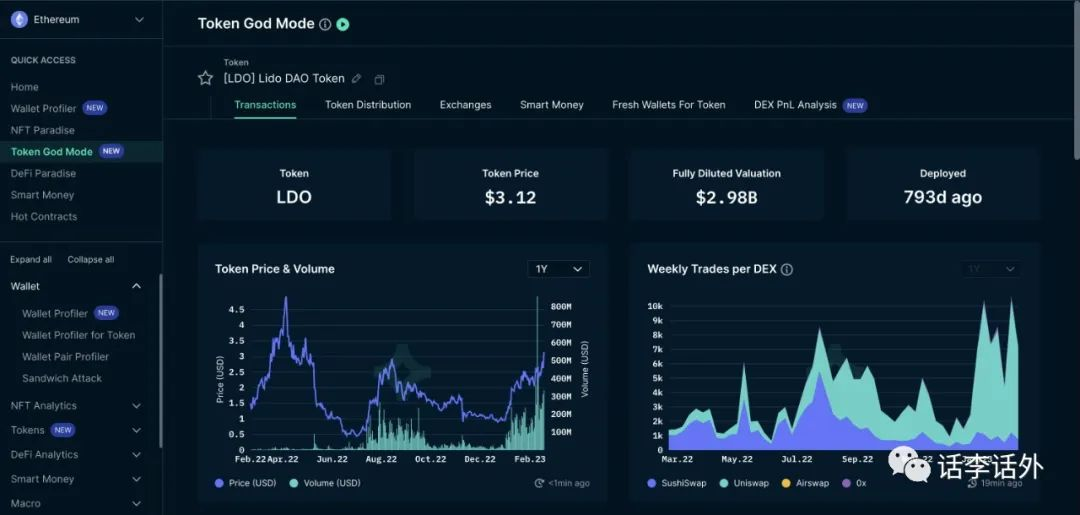
Task: Click the NEW badge beside Tokens in the sidebar
Action: pos(63,430)
